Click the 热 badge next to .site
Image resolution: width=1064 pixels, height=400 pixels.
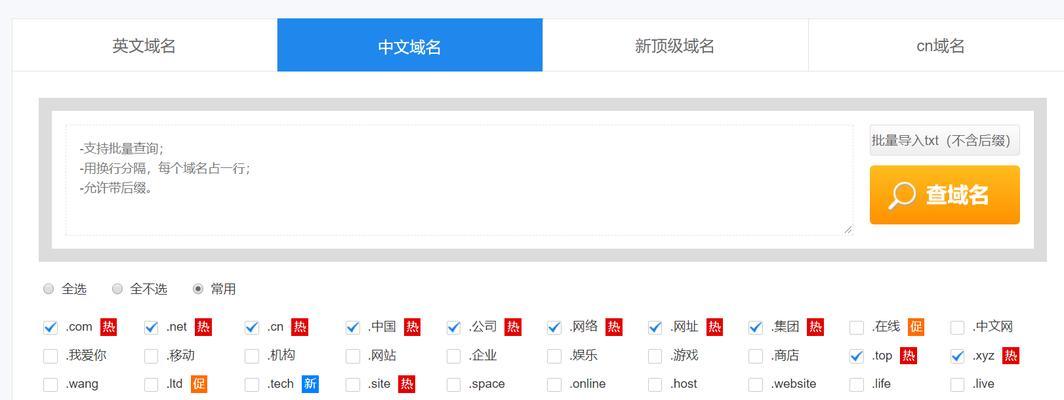pos(407,384)
